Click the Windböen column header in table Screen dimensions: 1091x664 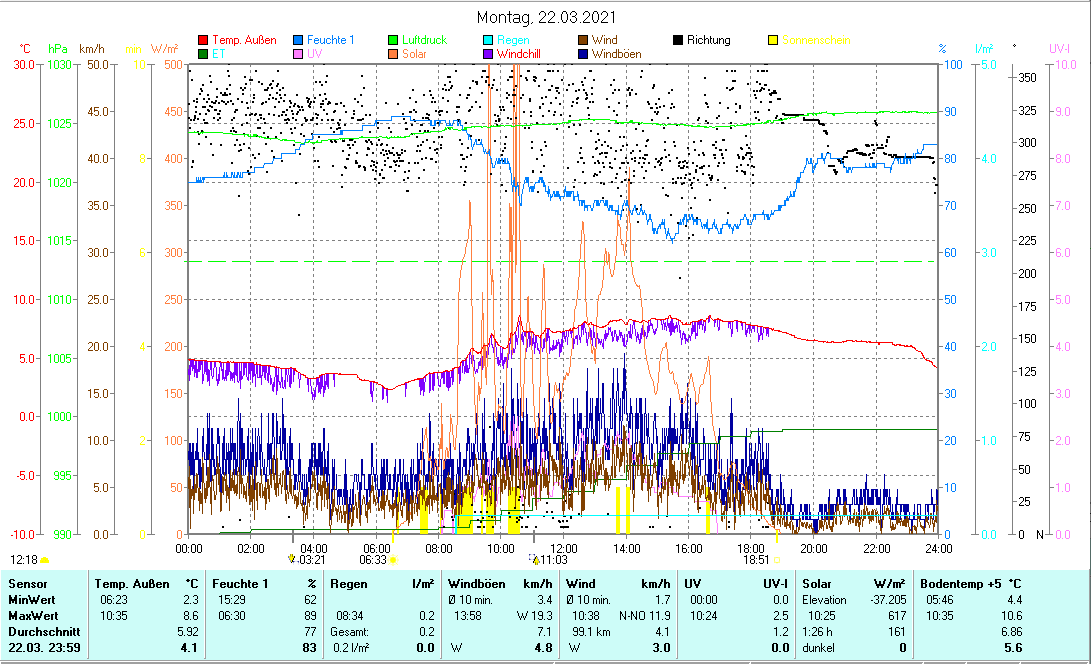(475, 583)
